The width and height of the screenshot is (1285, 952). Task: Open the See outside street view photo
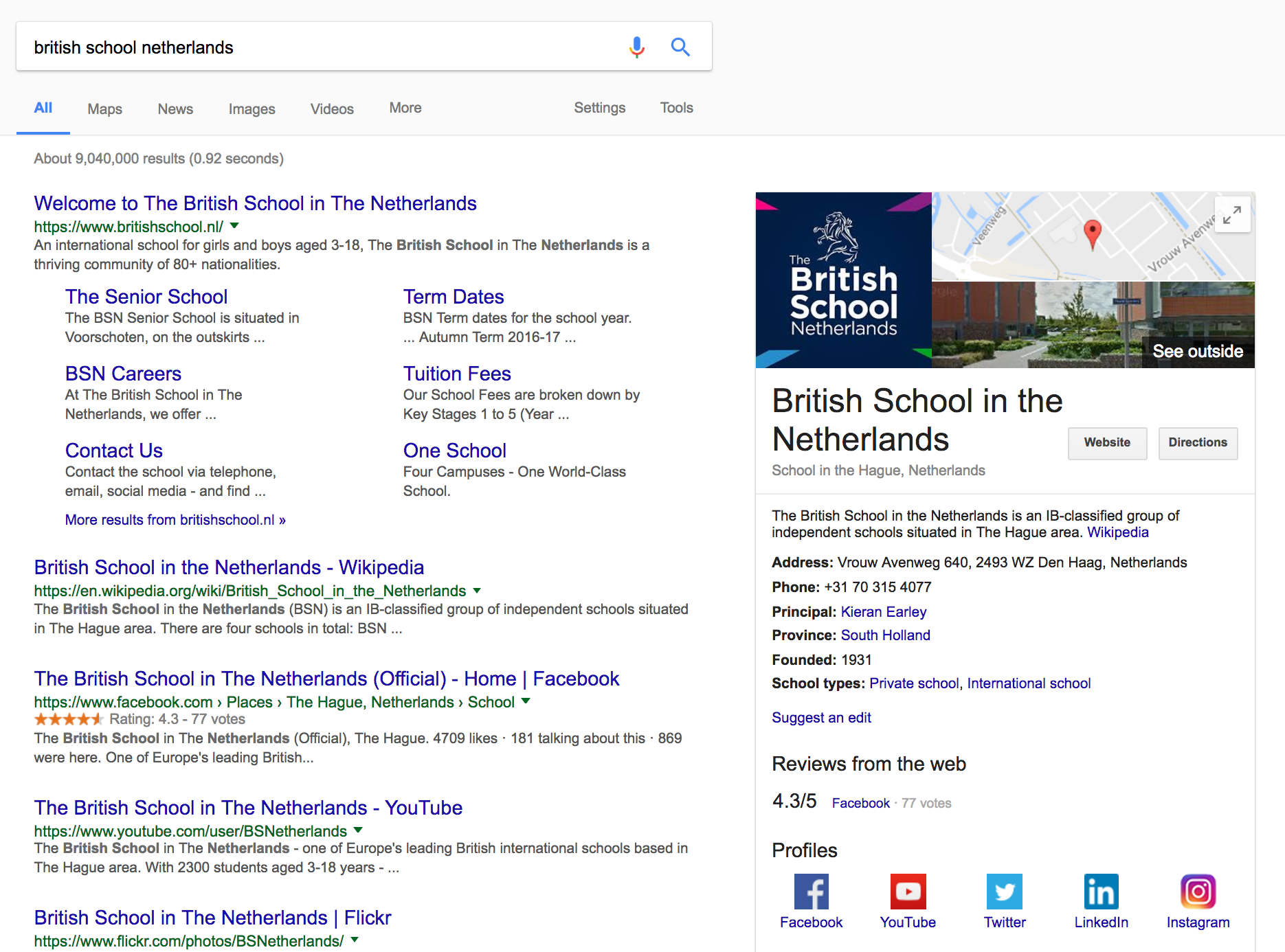point(1093,325)
